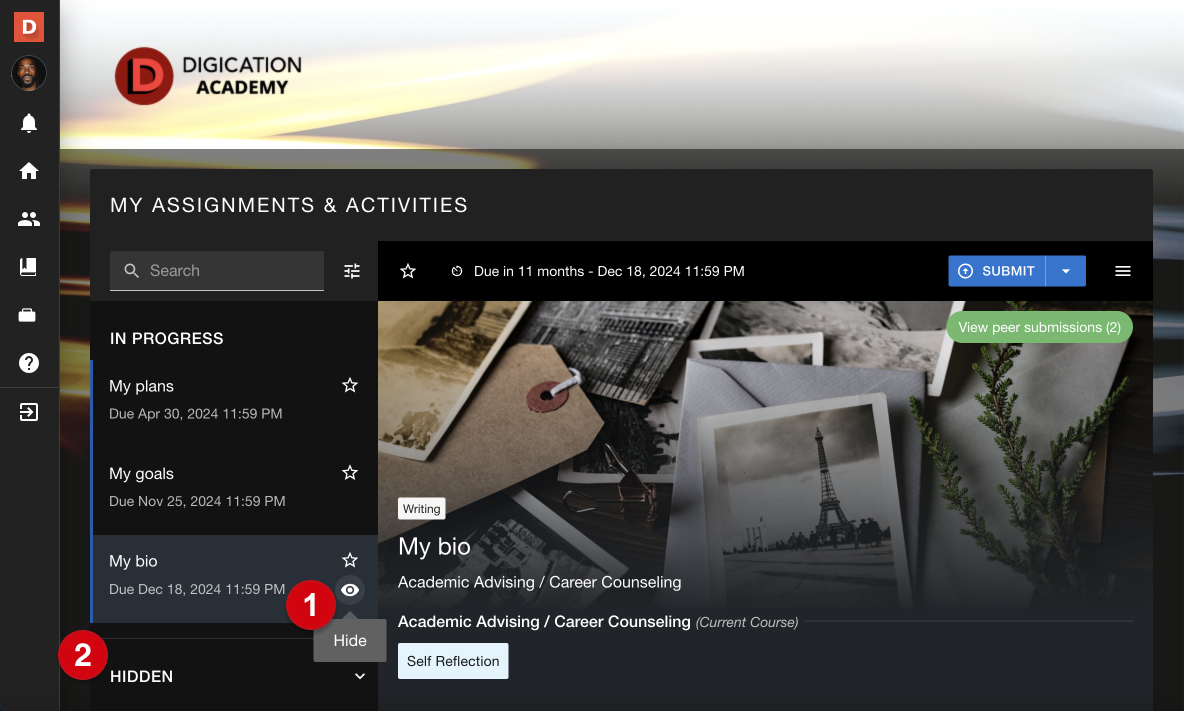Click View peer submissions (2)

click(x=1039, y=327)
